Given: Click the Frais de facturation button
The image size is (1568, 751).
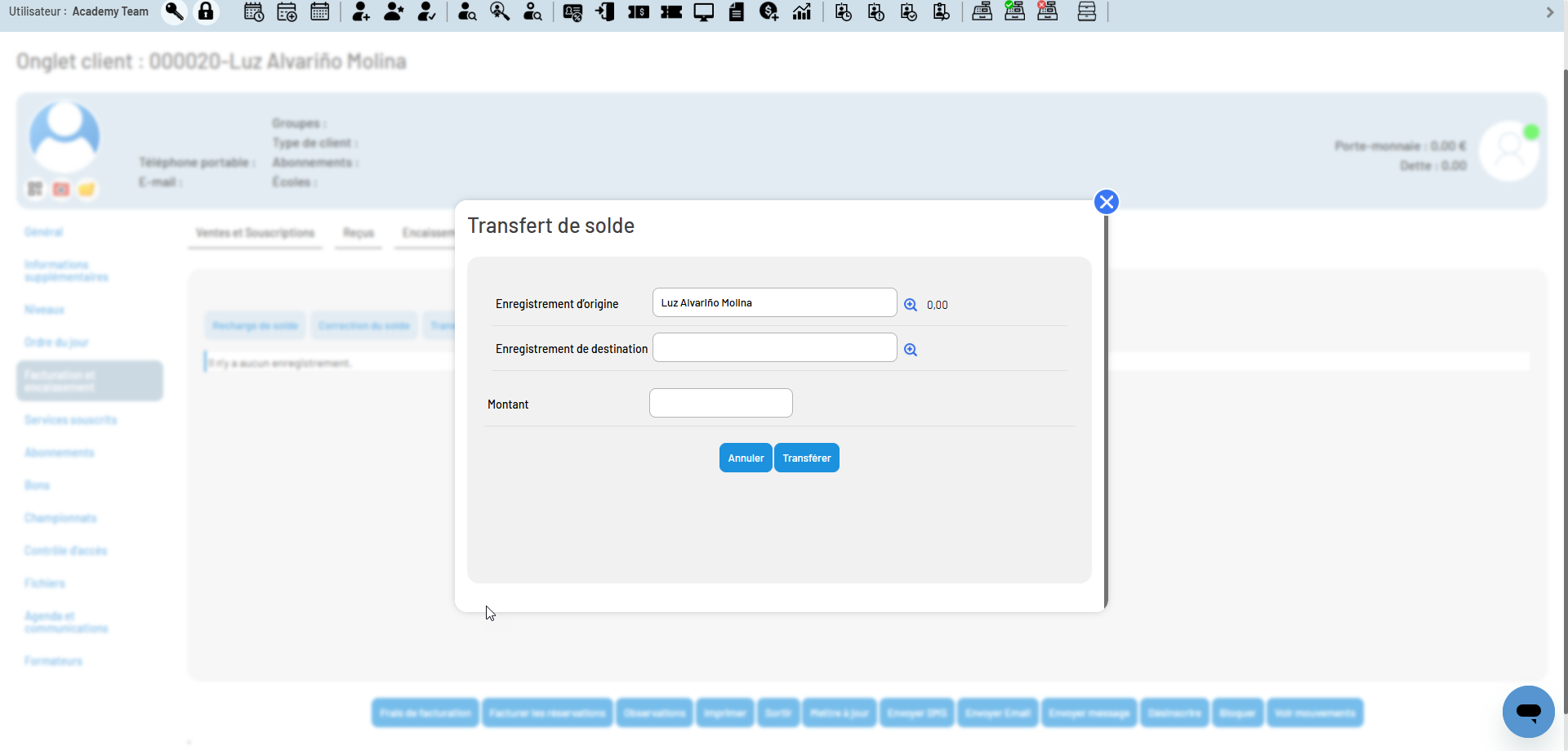Looking at the screenshot, I should [425, 713].
